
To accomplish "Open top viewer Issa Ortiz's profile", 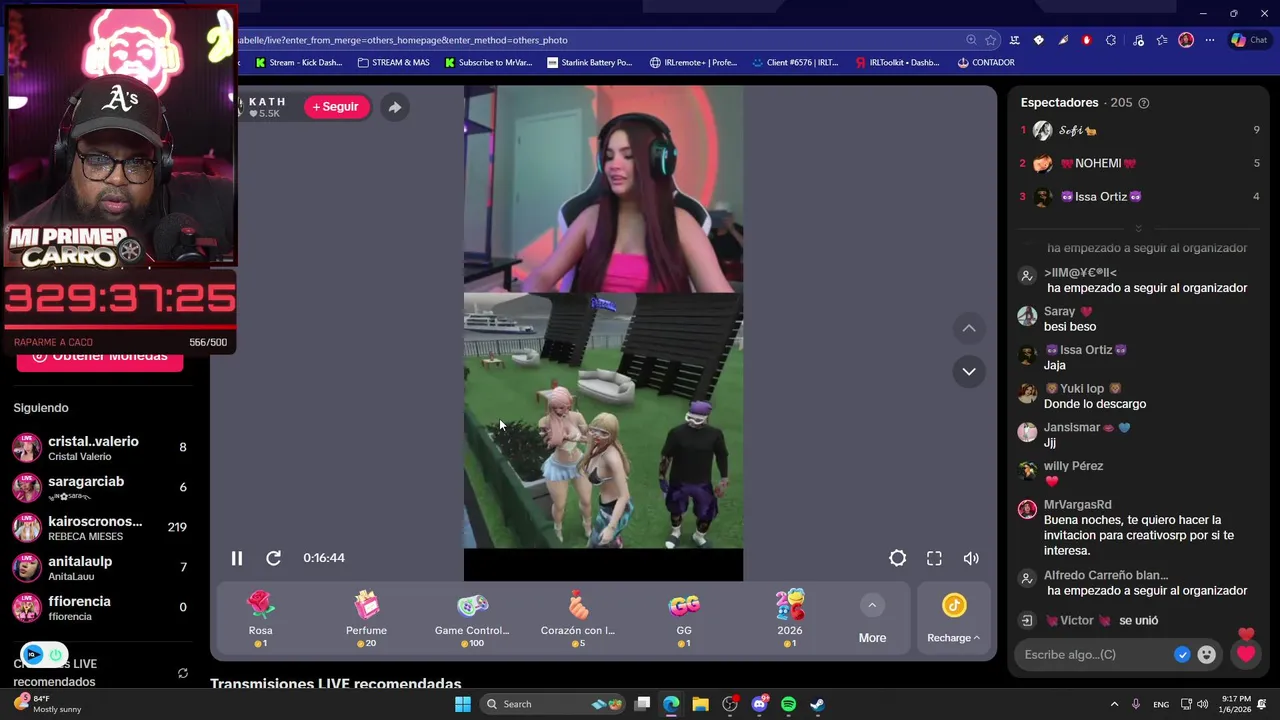I will coord(1100,197).
